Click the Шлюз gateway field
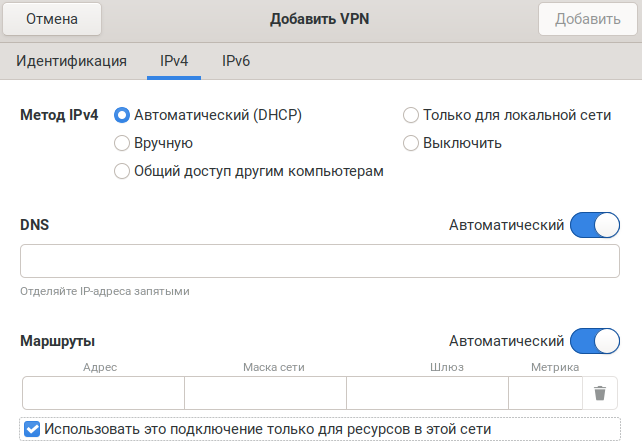 coord(427,393)
